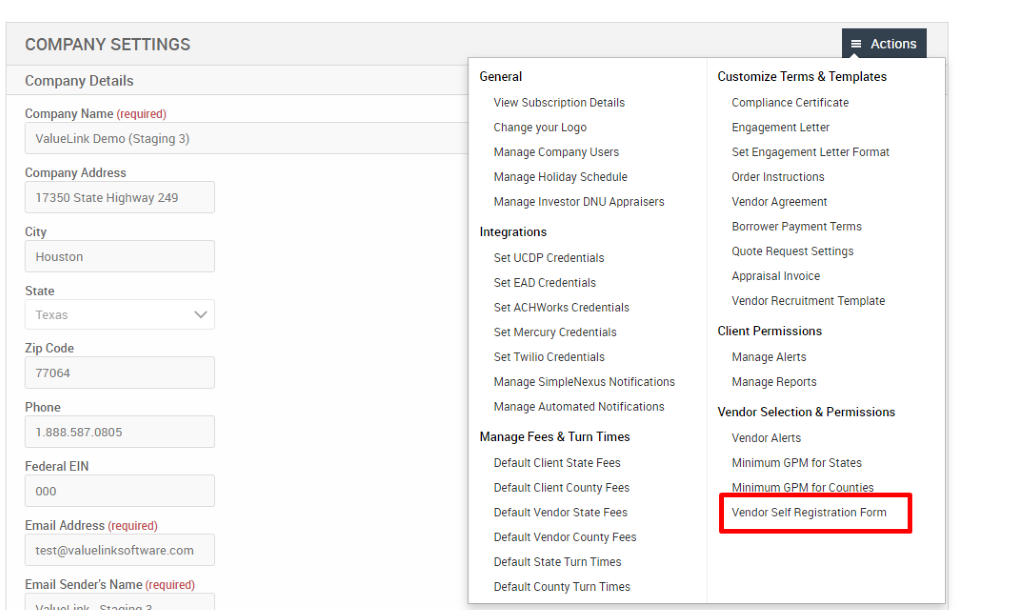The image size is (1024, 610).
Task: Select Manage Holiday Schedule
Action: click(560, 176)
